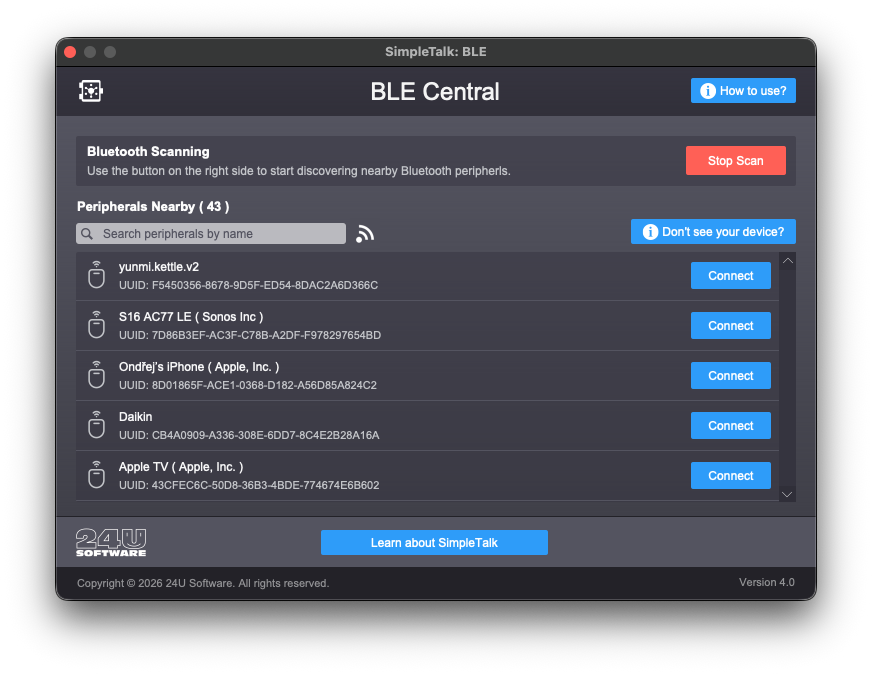Select the yunmi.kettle.v2 name text
Image resolution: width=872 pixels, height=674 pixels.
(159, 267)
